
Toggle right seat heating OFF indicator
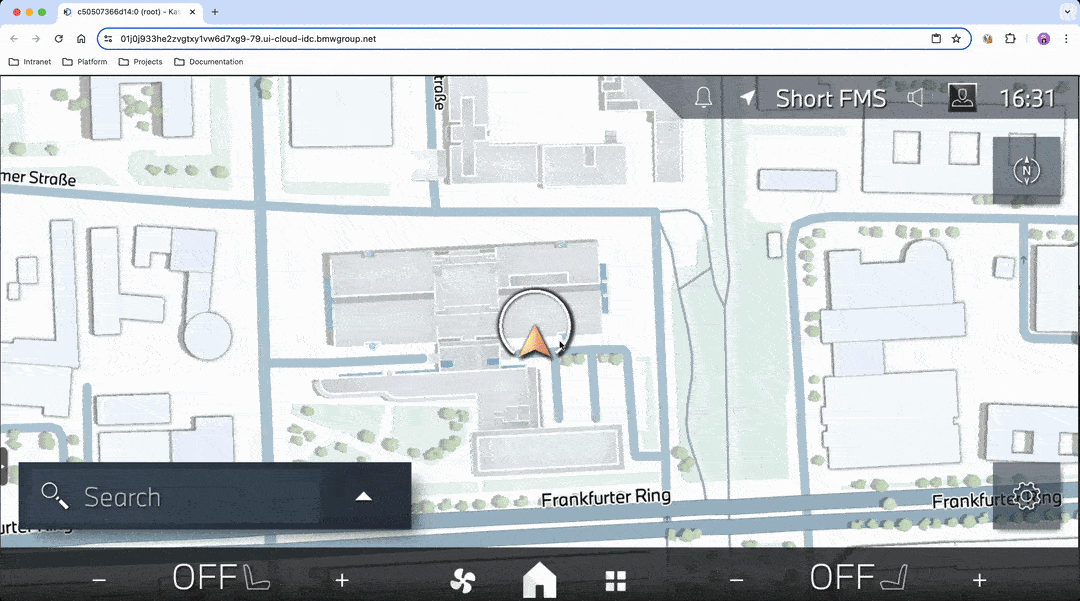click(x=858, y=577)
